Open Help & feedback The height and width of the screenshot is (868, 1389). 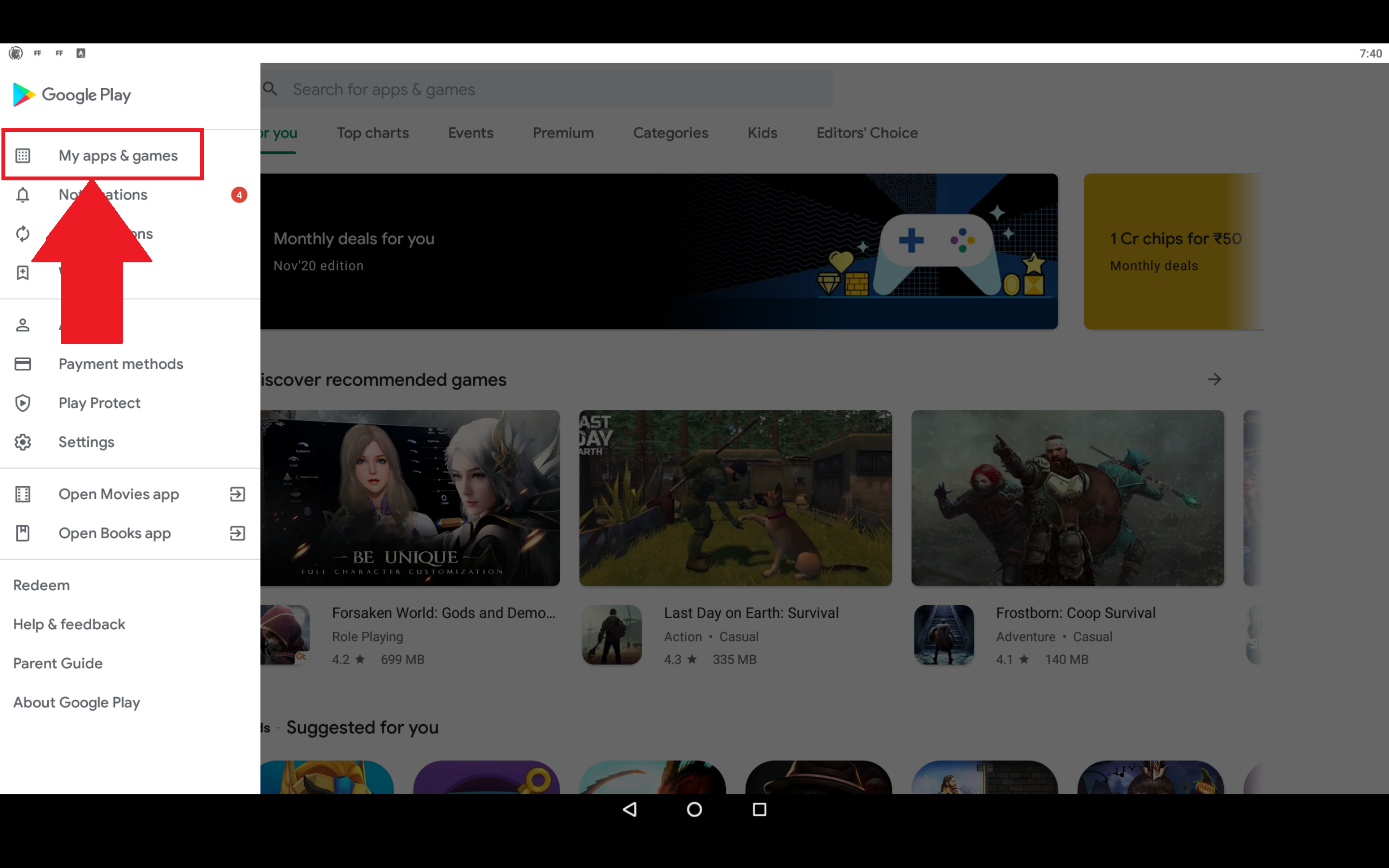[x=69, y=624]
